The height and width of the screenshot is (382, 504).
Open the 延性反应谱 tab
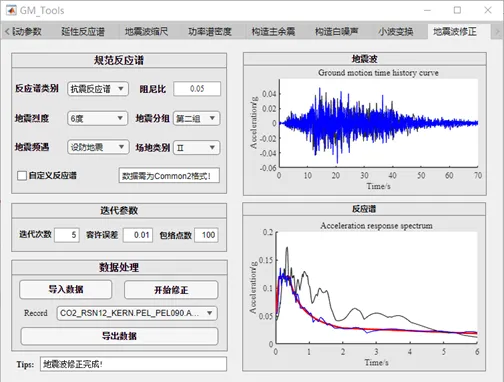click(83, 32)
